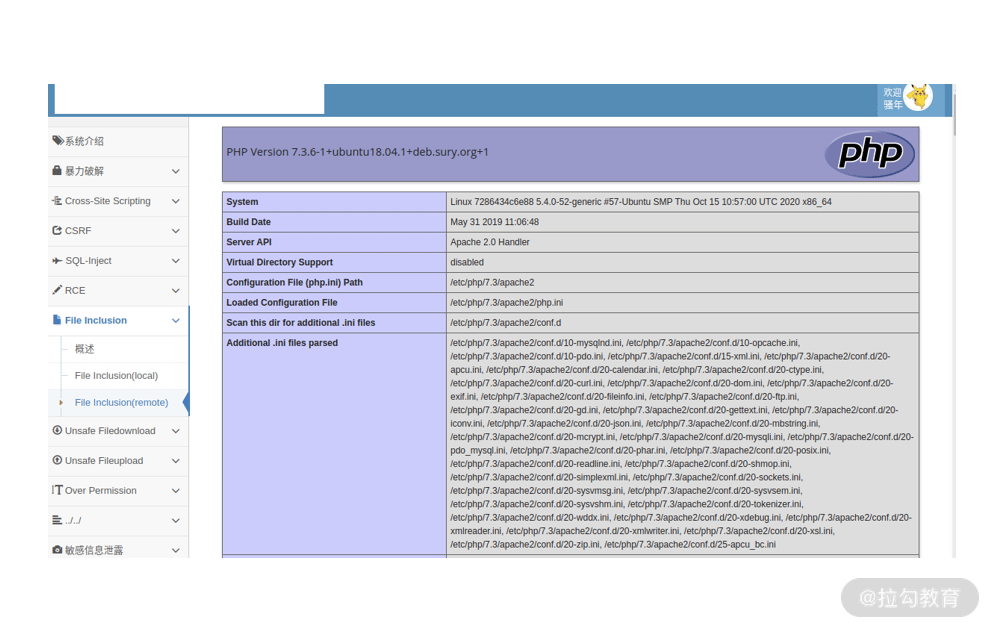Image resolution: width=994 pixels, height=630 pixels.
Task: Expand the Unsafe Filedownload chevron
Action: click(176, 431)
